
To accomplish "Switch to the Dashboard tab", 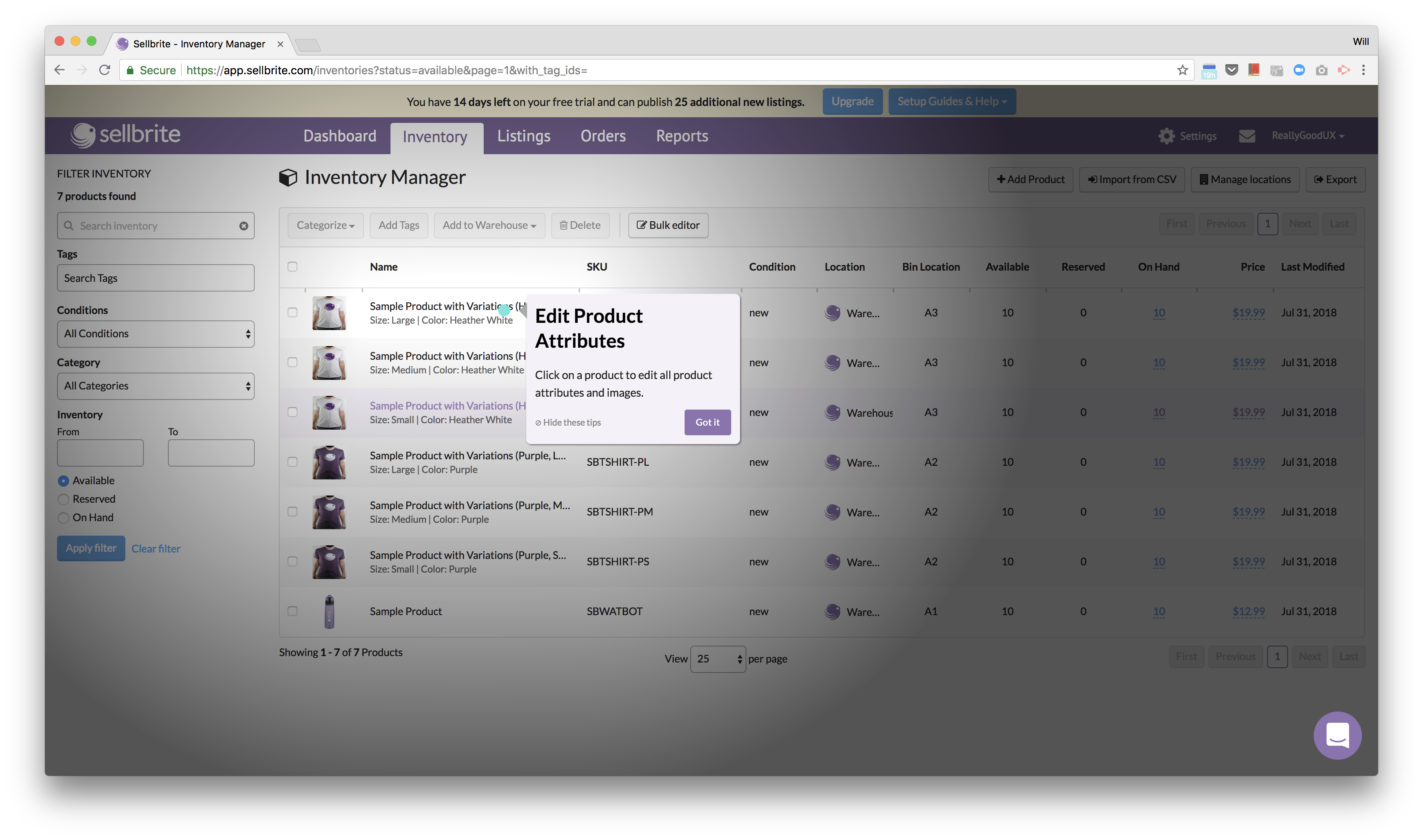I will [x=340, y=136].
